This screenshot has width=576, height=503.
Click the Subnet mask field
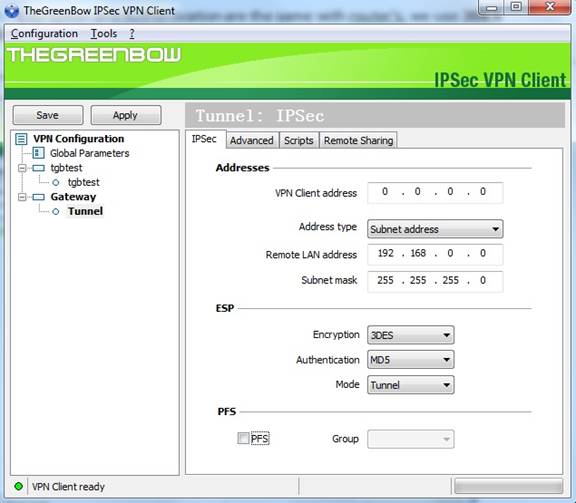[435, 281]
